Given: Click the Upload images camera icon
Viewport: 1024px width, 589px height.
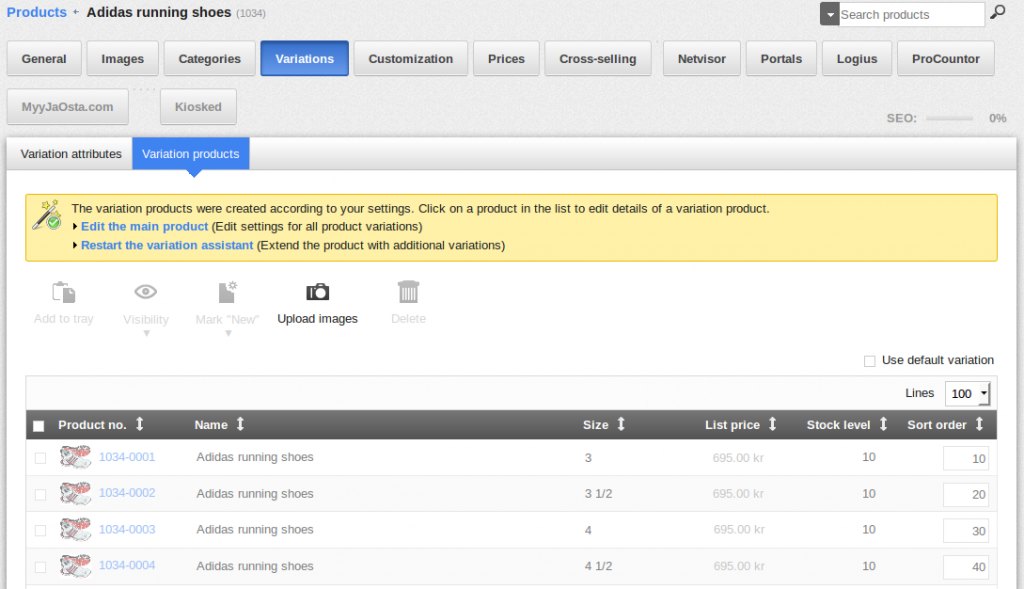Looking at the screenshot, I should point(317,292).
